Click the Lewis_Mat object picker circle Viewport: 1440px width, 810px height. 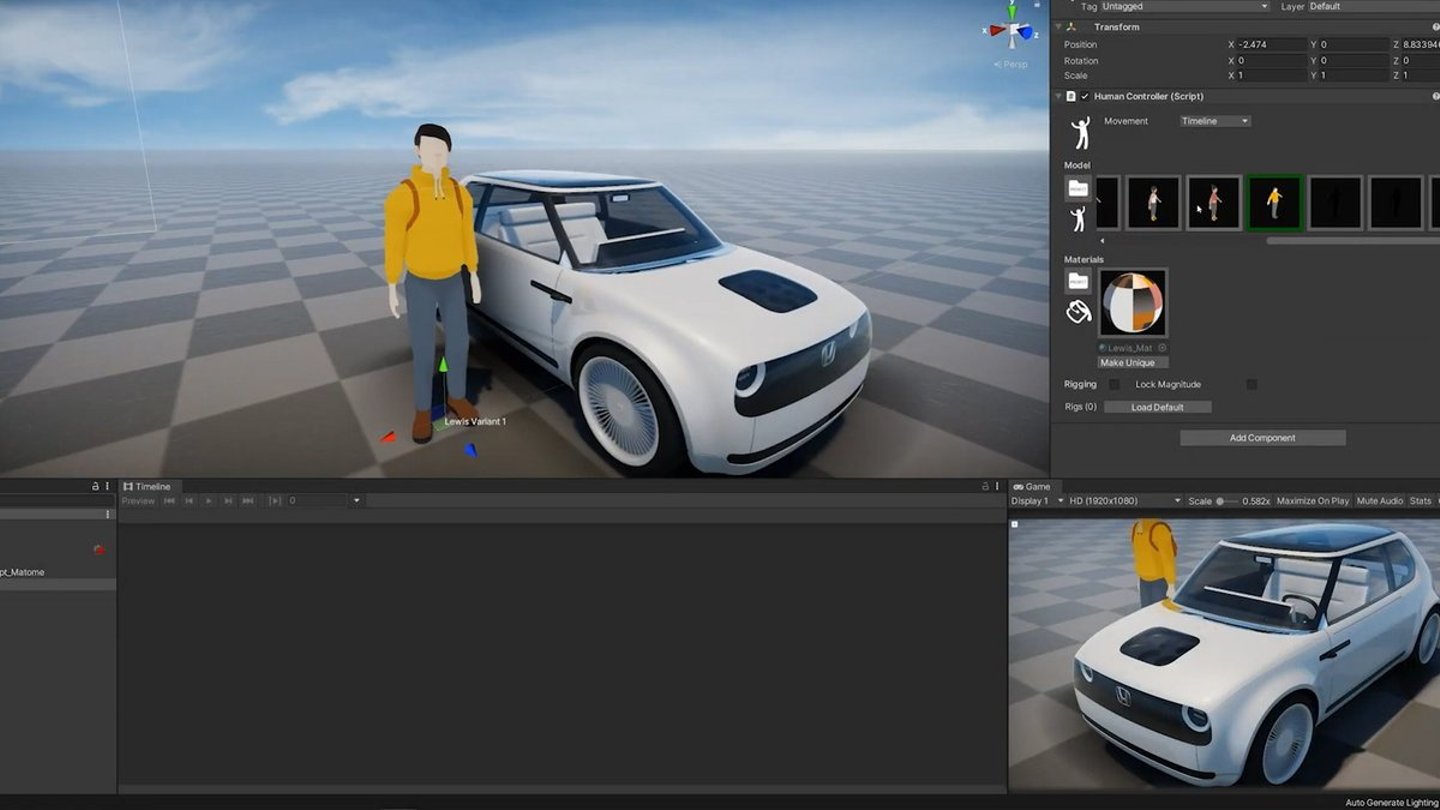click(x=1163, y=348)
